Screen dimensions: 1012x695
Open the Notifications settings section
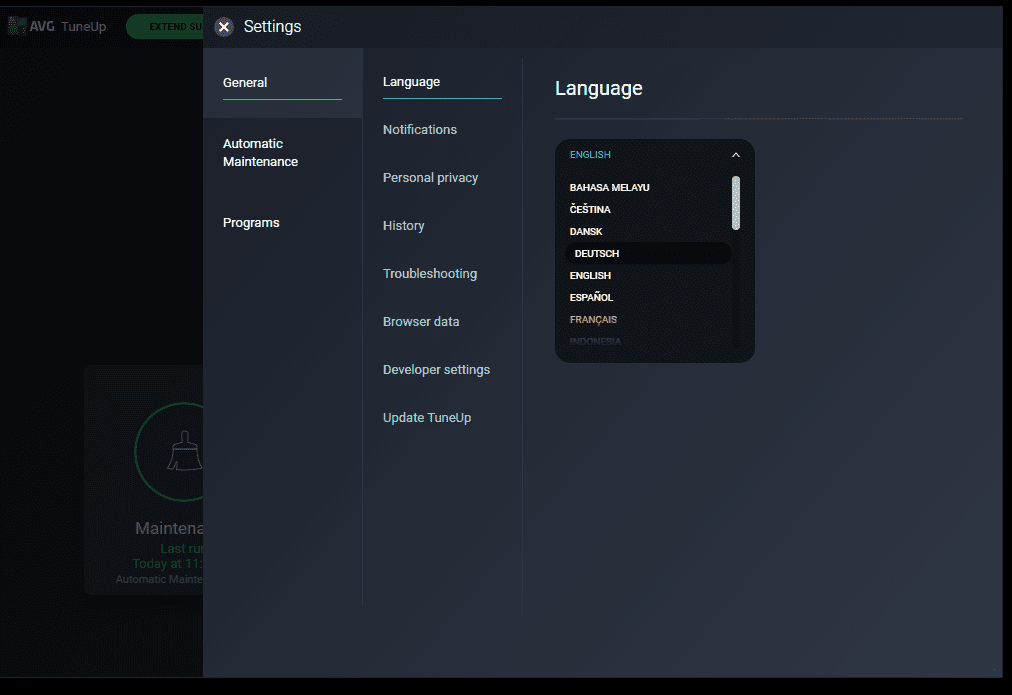click(x=420, y=130)
